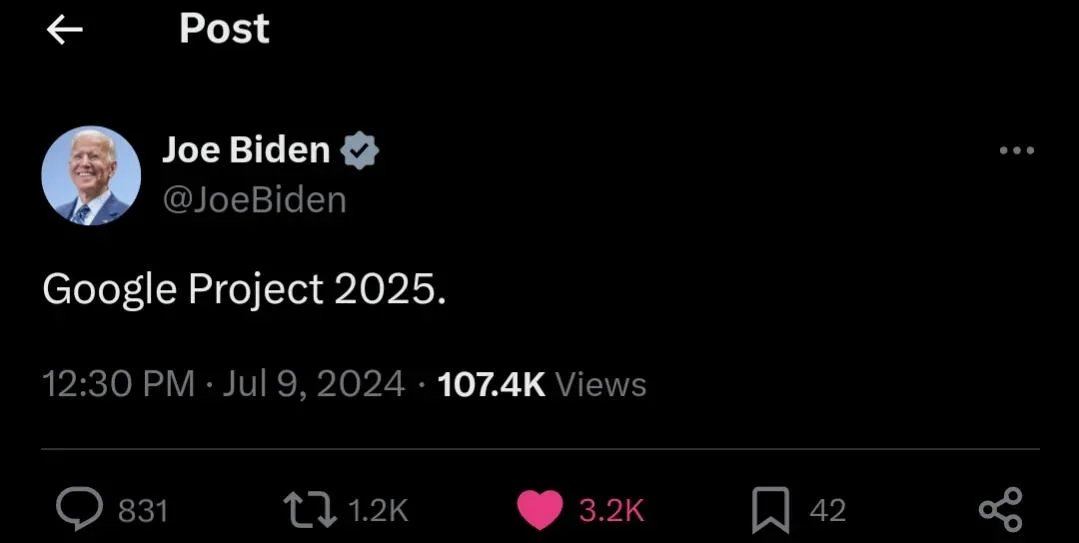Open the reply speech bubble icon
Viewport: 1079px width, 543px height.
(x=76, y=510)
